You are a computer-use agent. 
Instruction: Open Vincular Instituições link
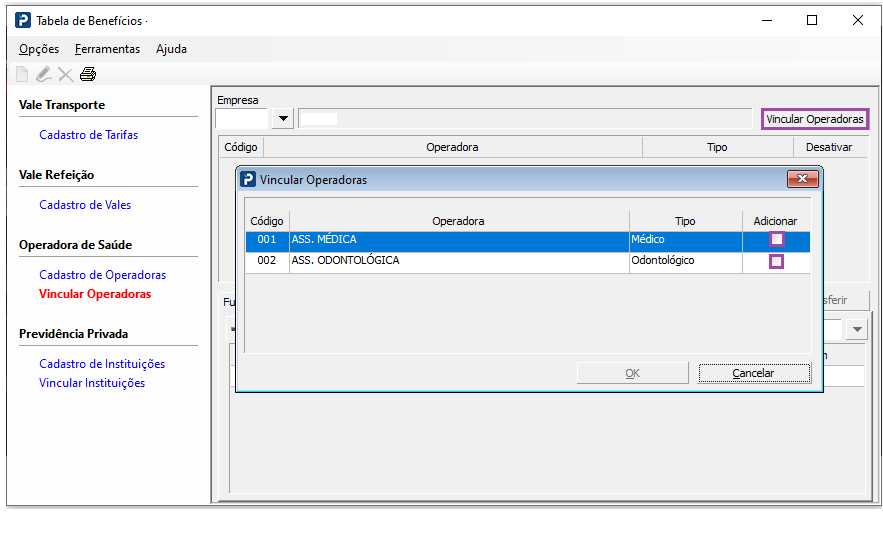(x=92, y=383)
